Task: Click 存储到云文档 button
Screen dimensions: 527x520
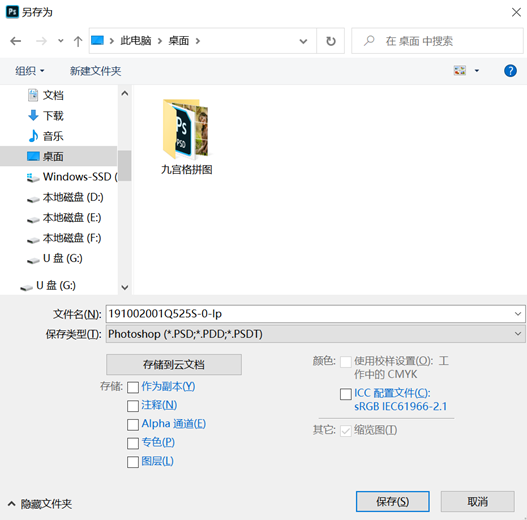Action: (174, 365)
